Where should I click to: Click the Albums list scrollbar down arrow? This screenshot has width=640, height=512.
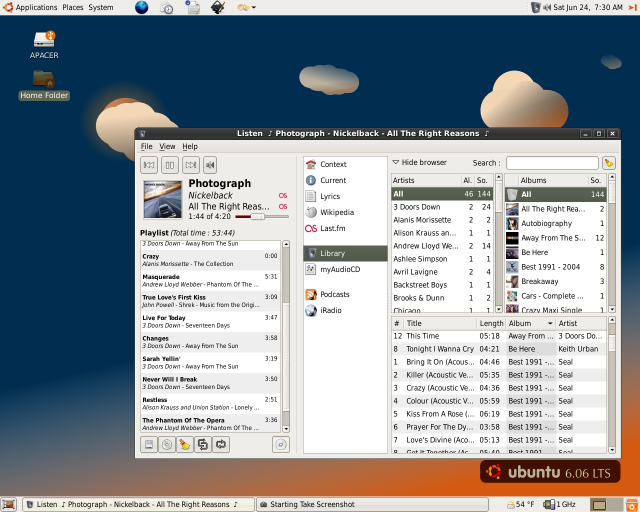tap(611, 309)
